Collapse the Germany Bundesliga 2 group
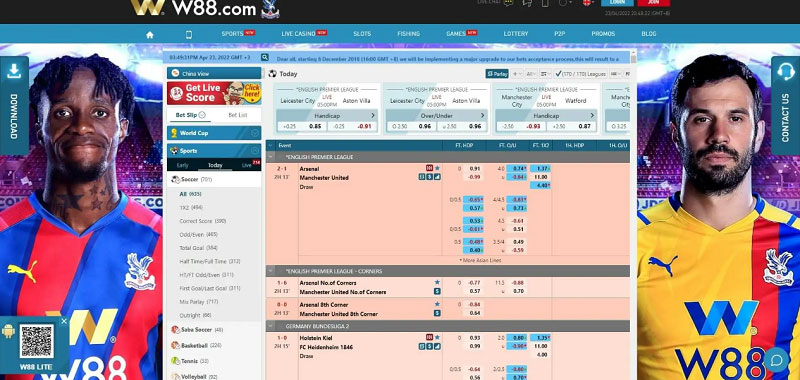The height and width of the screenshot is (380, 800). click(x=270, y=326)
